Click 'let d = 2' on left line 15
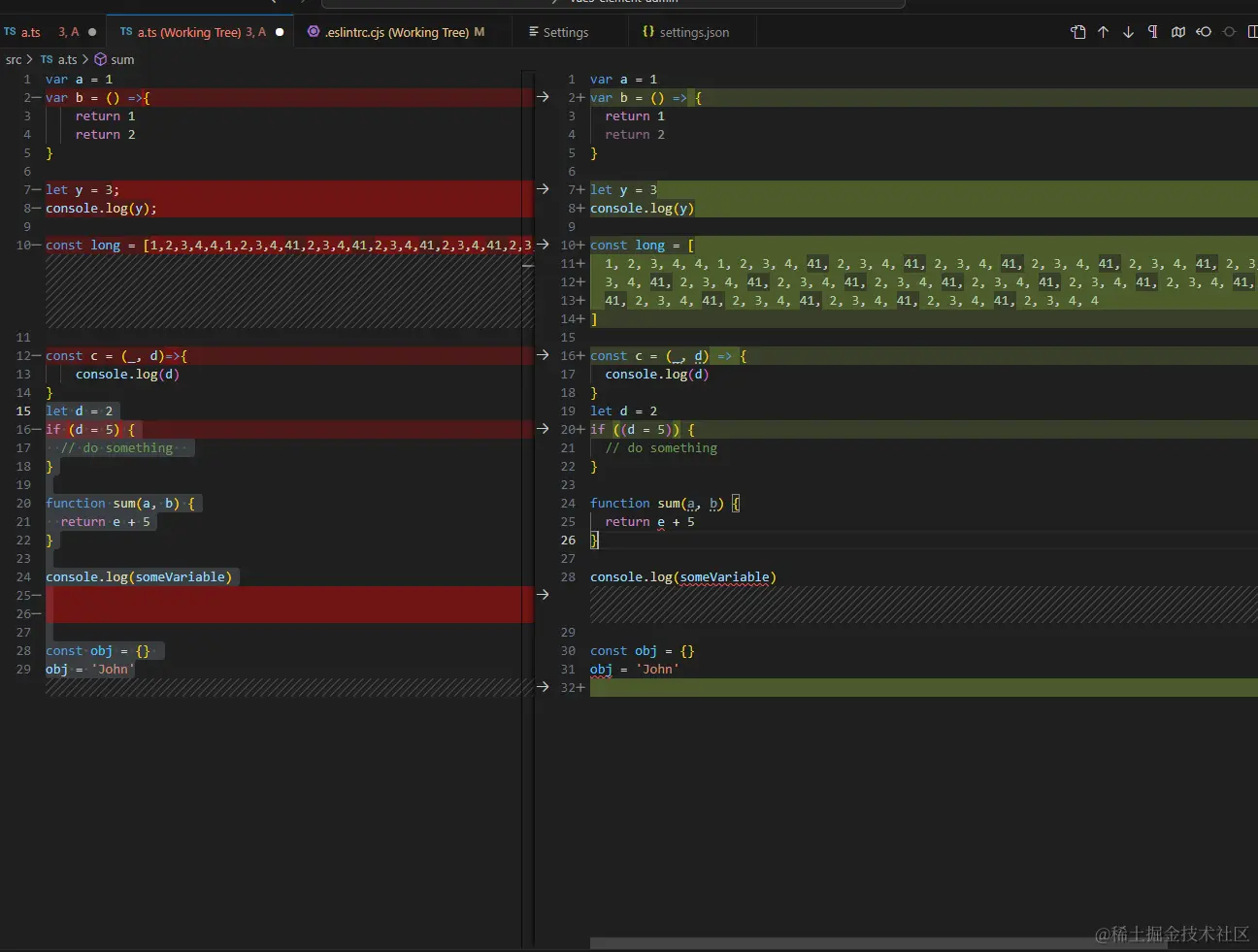1258x952 pixels. coord(80,410)
